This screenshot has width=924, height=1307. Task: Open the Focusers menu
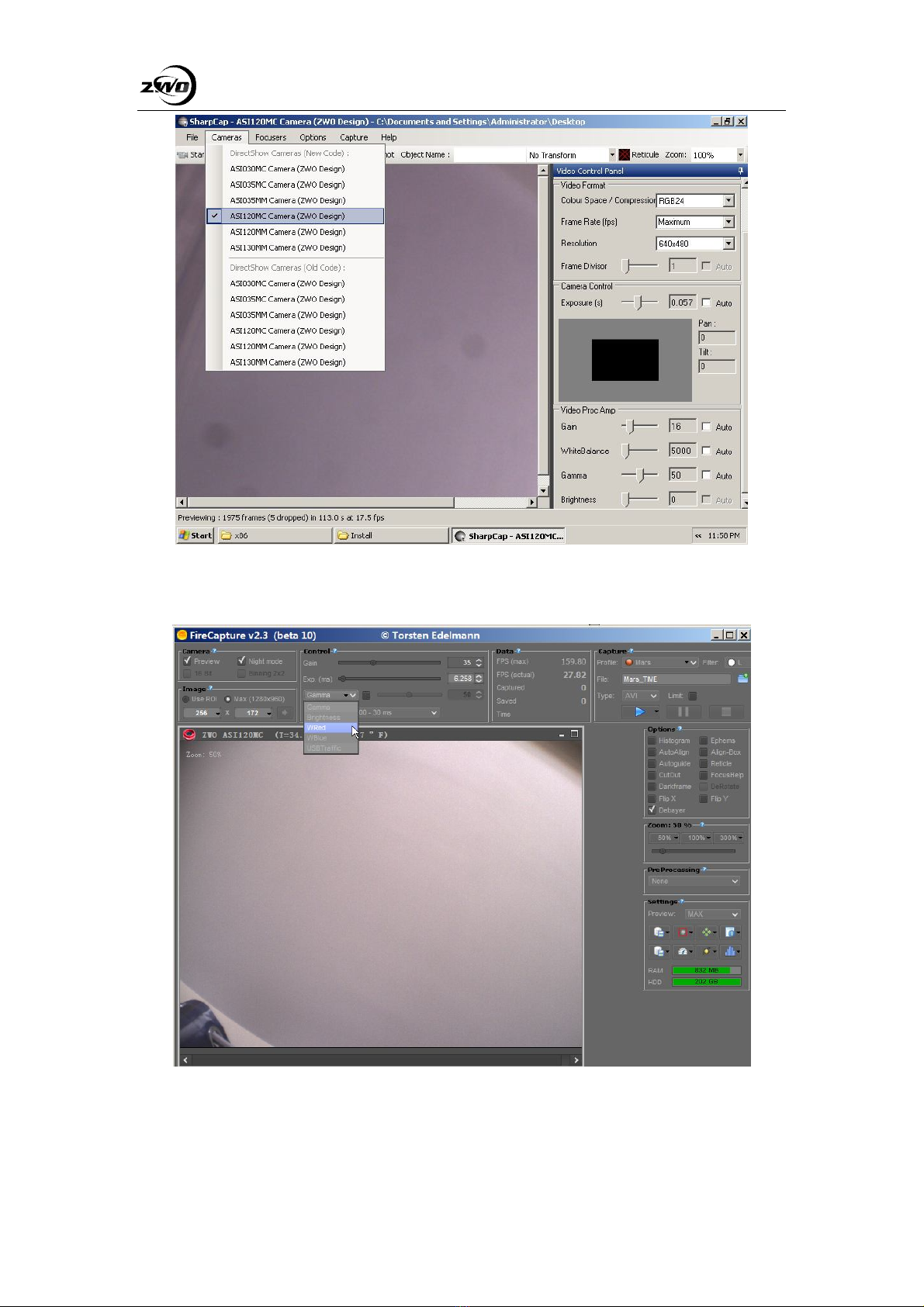(271, 137)
